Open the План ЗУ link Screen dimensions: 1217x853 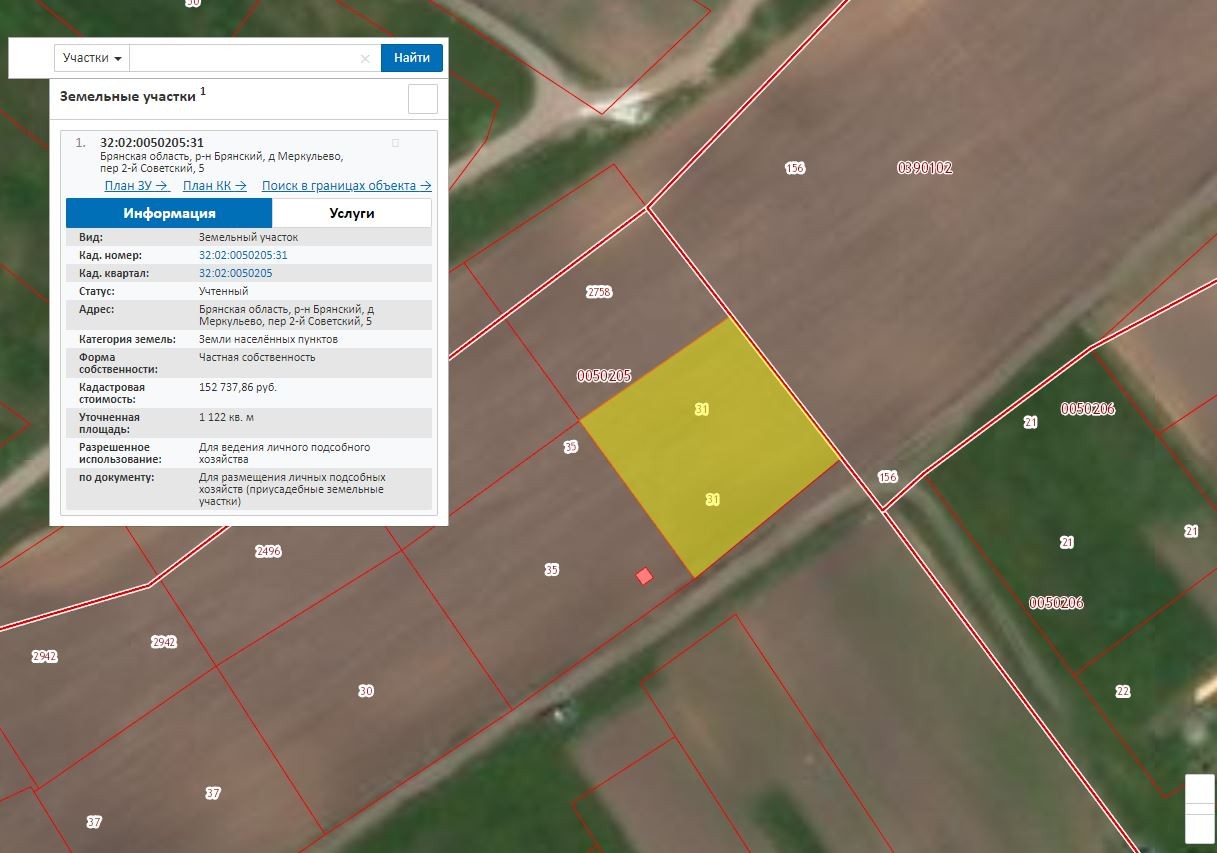(x=136, y=186)
